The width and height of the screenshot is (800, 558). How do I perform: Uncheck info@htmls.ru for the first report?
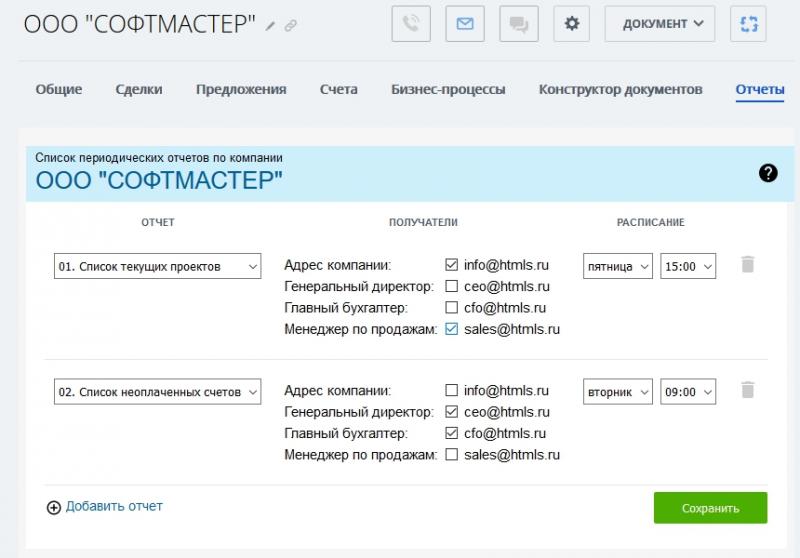pyautogui.click(x=452, y=265)
